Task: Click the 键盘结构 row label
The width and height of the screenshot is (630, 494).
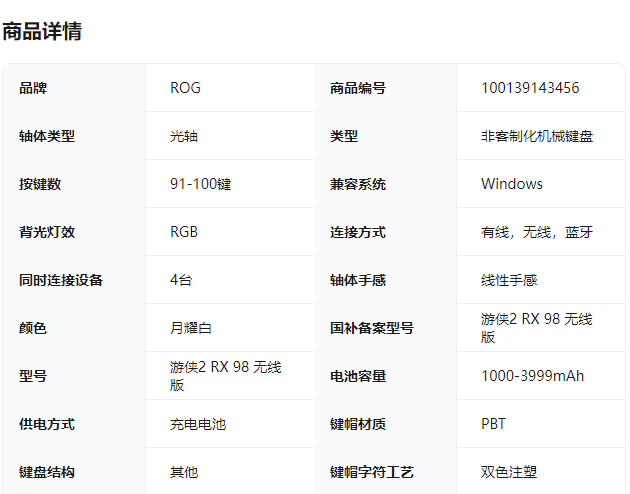Action: tap(46, 472)
